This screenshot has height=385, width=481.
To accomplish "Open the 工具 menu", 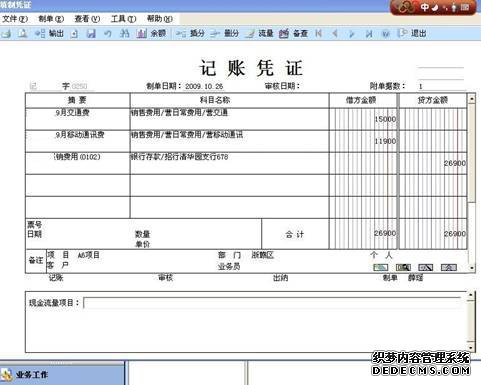I will (x=123, y=19).
